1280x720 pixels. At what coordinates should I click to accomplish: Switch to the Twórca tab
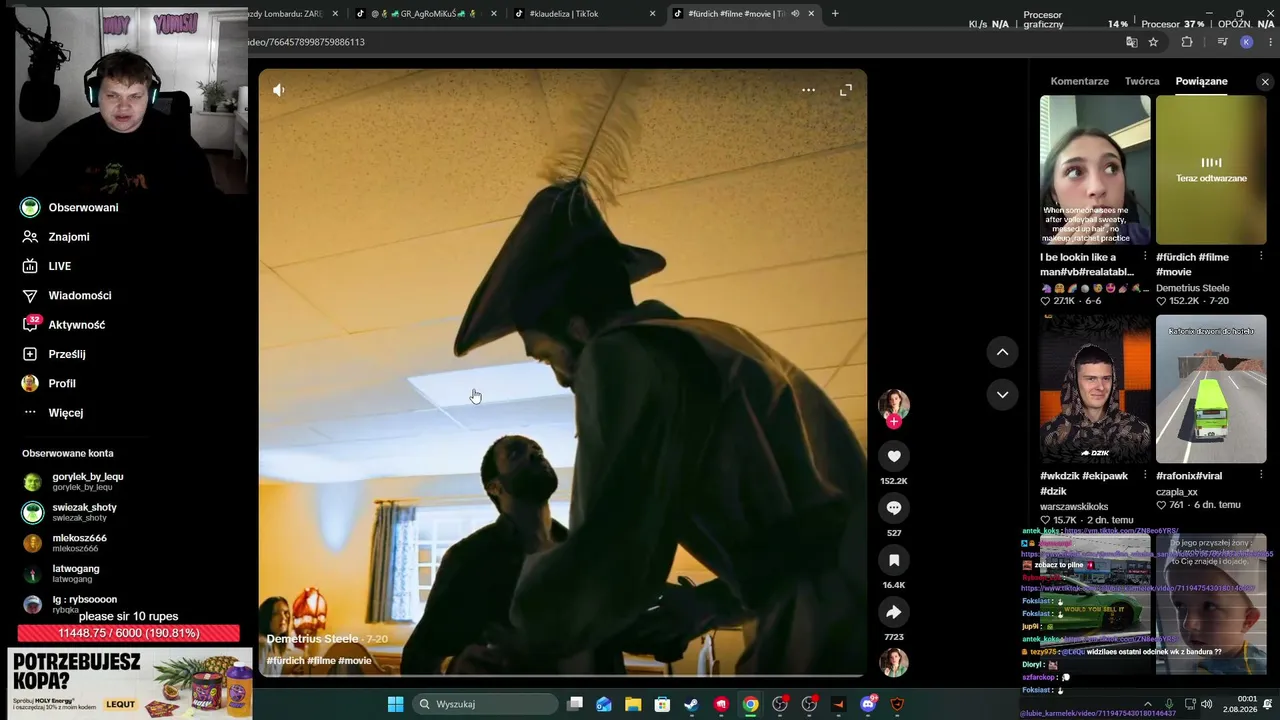(x=1142, y=81)
